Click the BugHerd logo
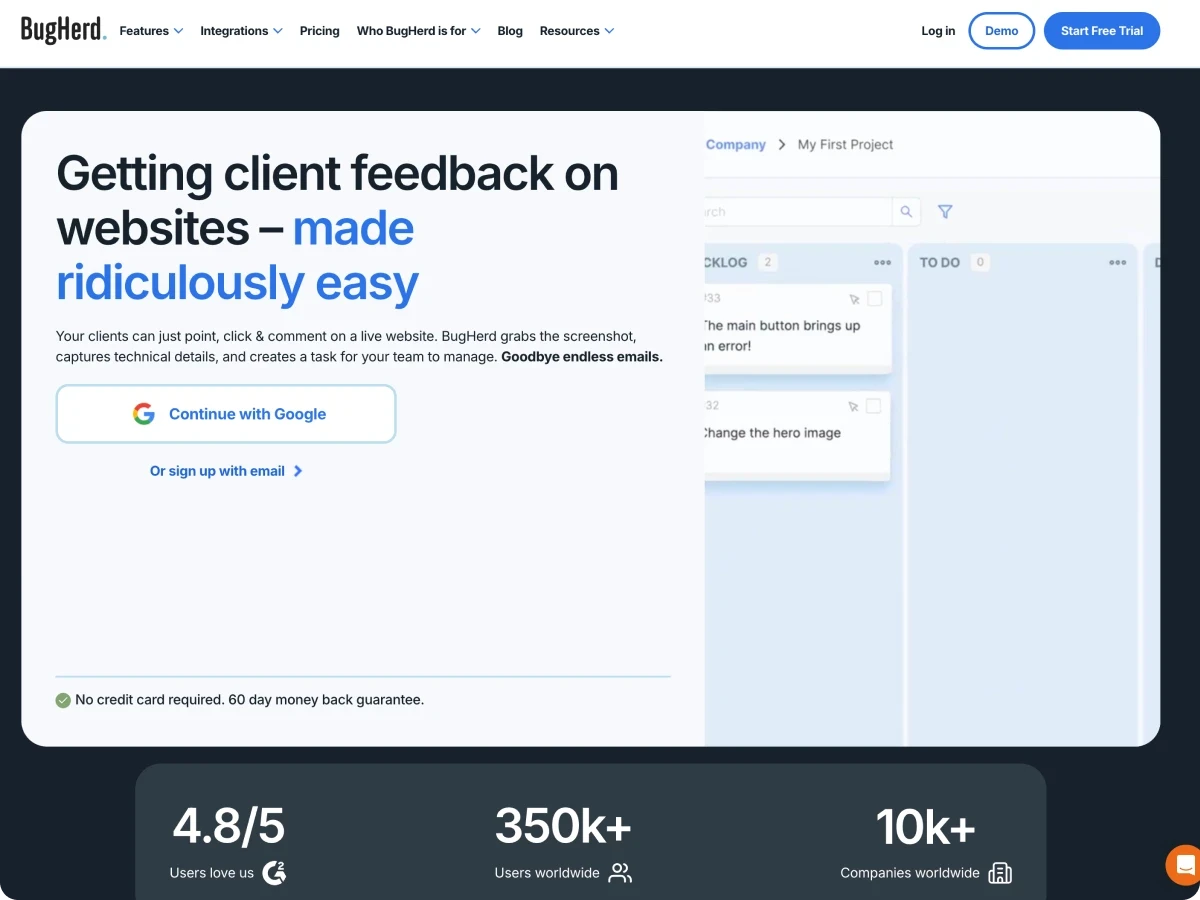 pos(63,30)
